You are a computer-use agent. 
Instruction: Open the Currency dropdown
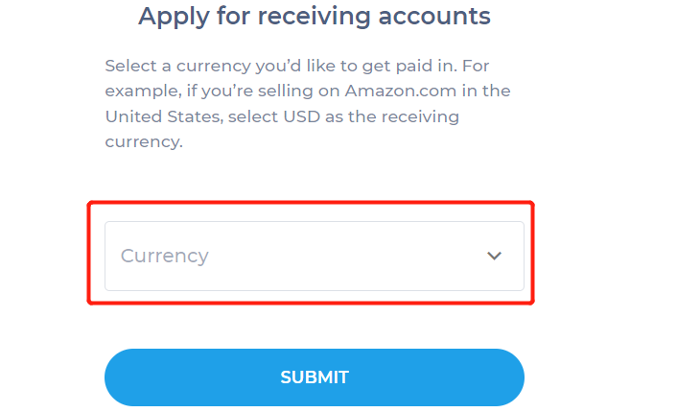coord(314,256)
